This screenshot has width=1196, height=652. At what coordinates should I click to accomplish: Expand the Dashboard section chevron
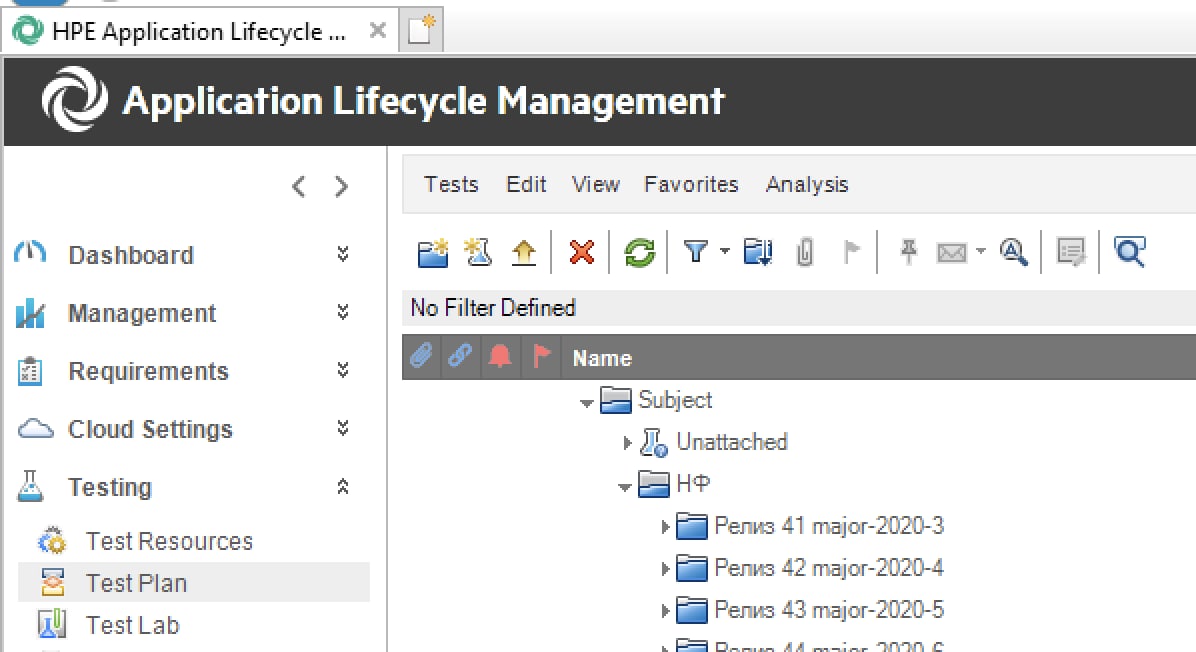[343, 254]
